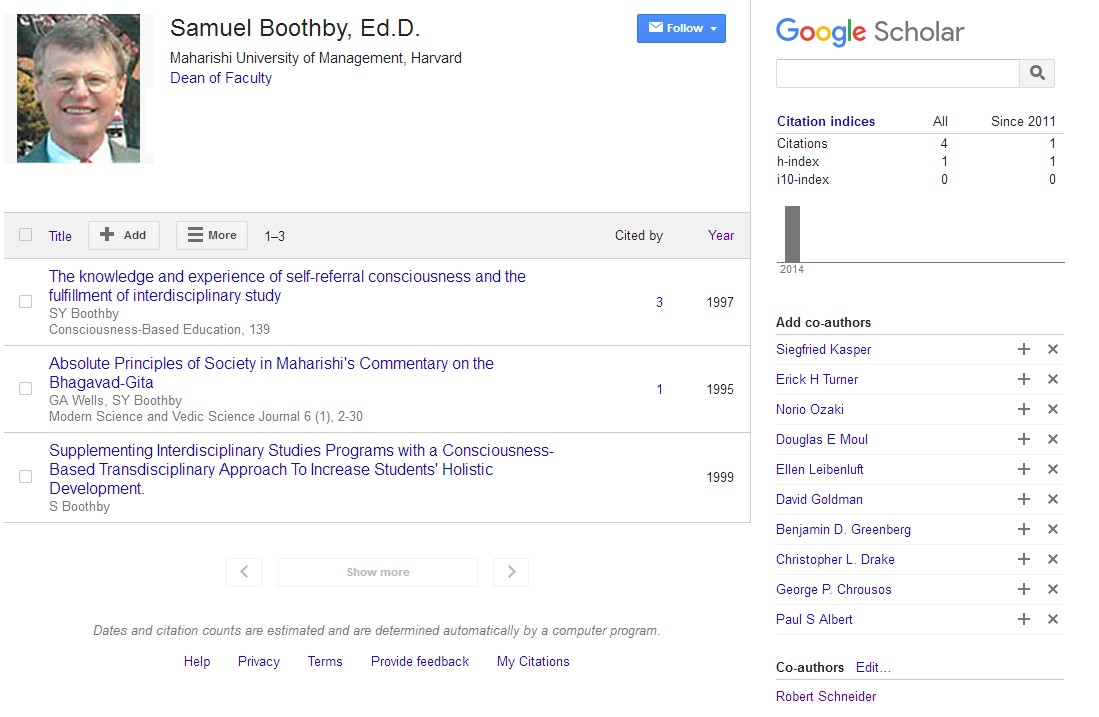Sort articles by Title column header

[x=60, y=236]
